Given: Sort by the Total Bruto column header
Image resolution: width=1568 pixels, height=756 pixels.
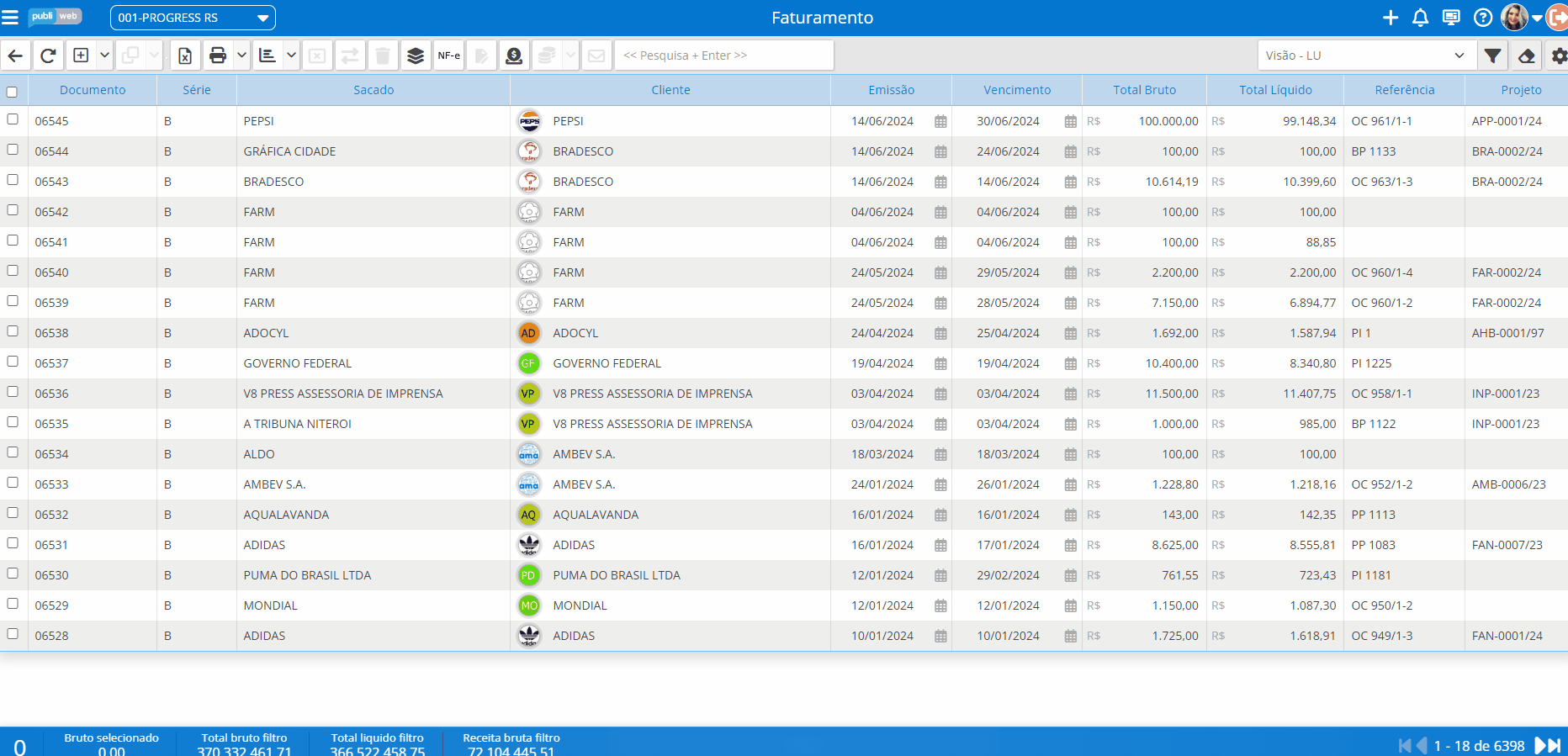Looking at the screenshot, I should (1144, 90).
